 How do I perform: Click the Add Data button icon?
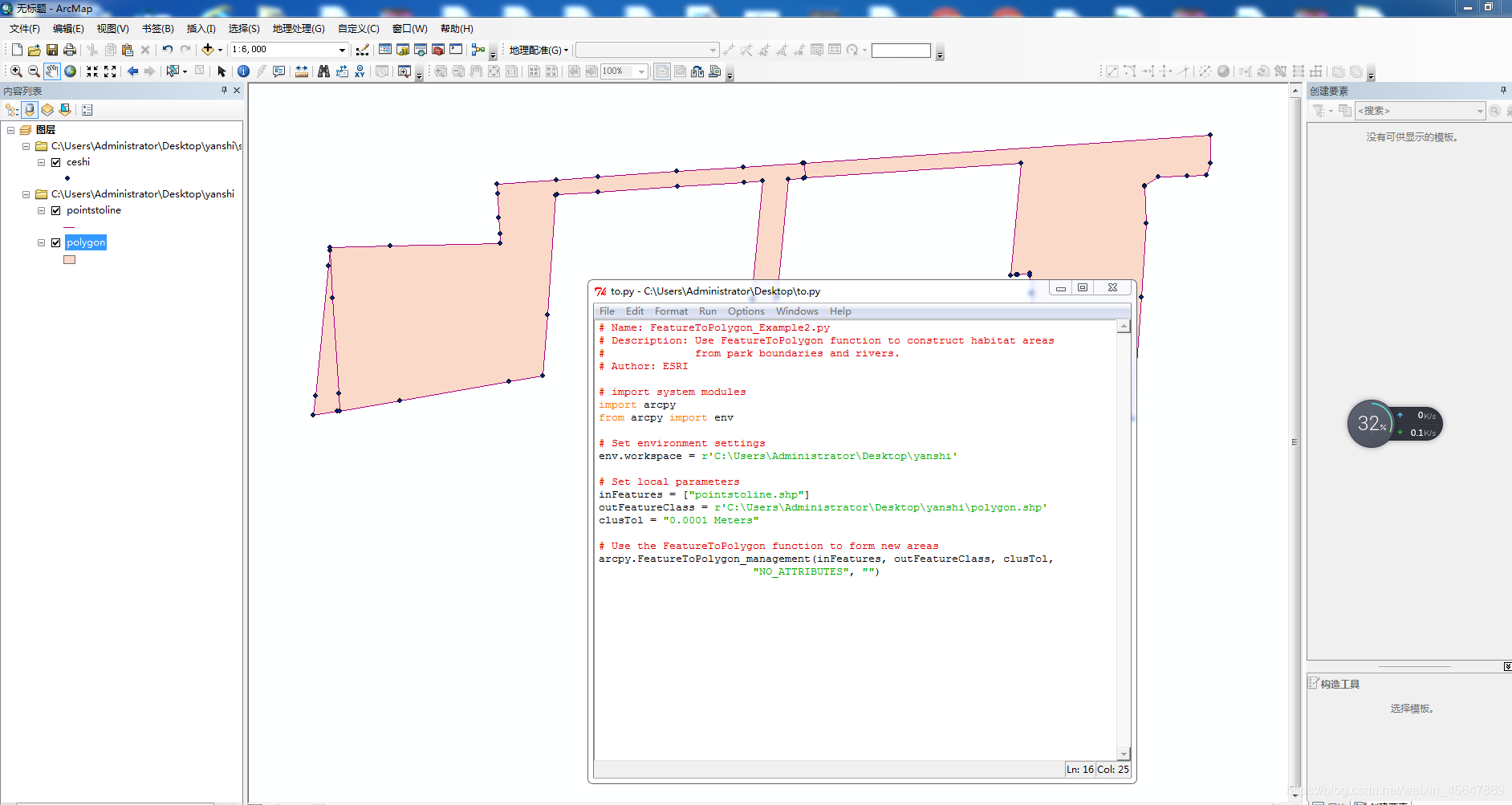pos(208,50)
